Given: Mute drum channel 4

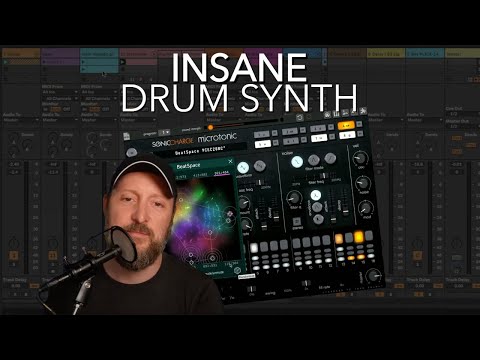Looking at the screenshot, I should (359, 124).
